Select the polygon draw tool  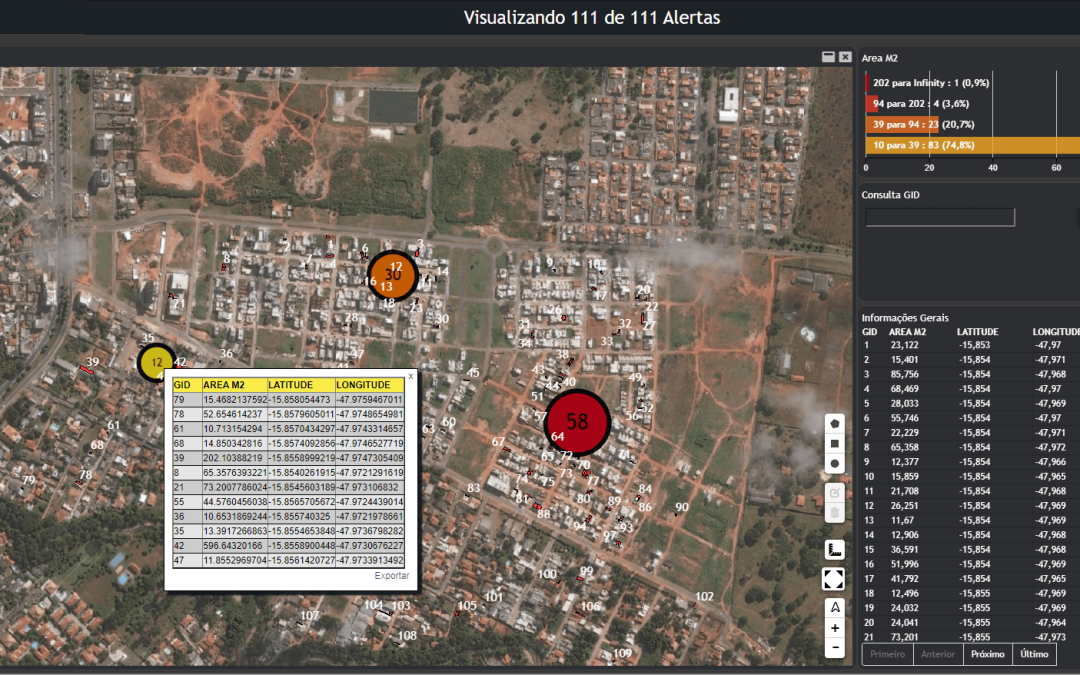click(x=835, y=422)
